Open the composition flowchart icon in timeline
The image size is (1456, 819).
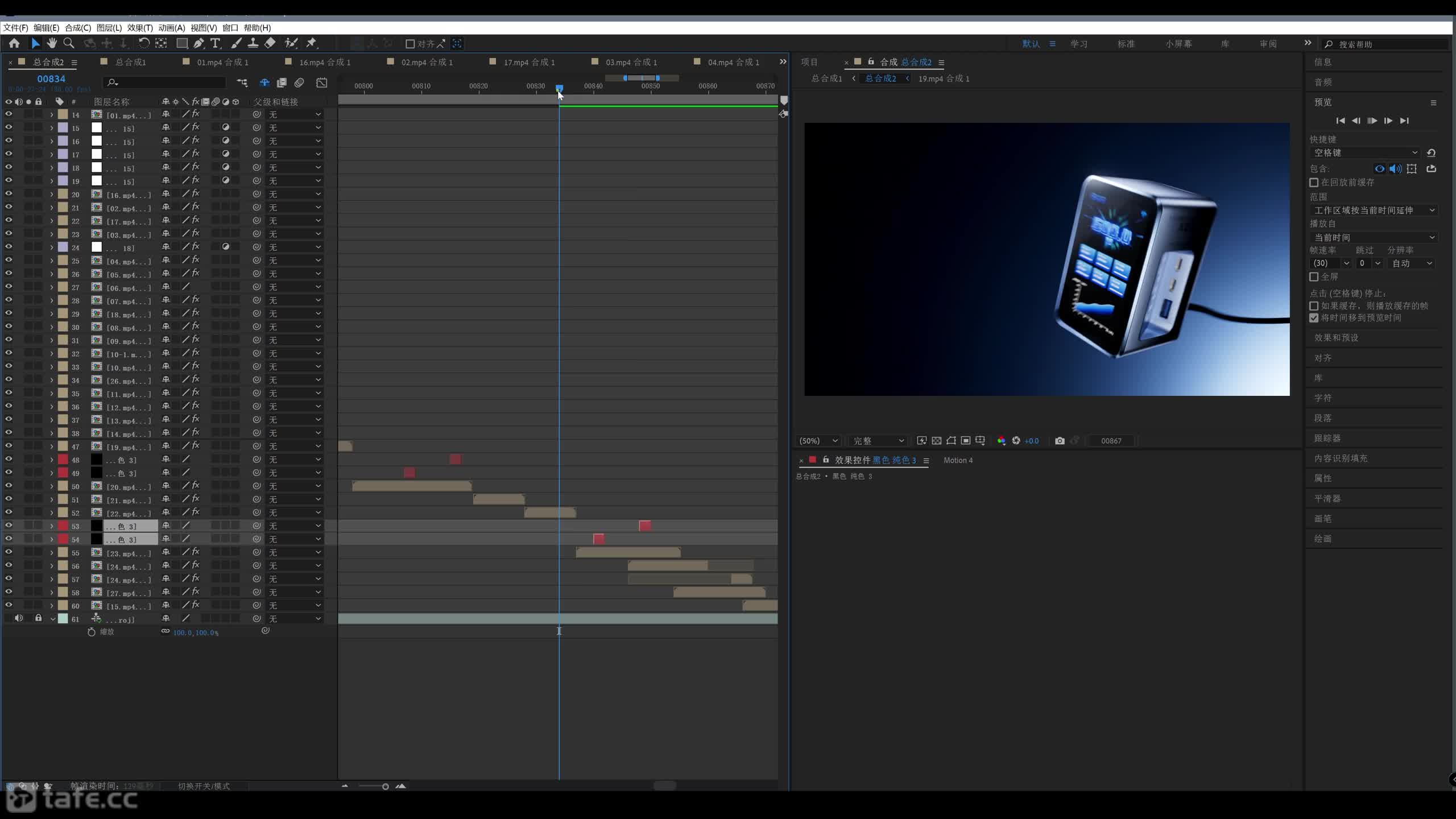point(242,83)
